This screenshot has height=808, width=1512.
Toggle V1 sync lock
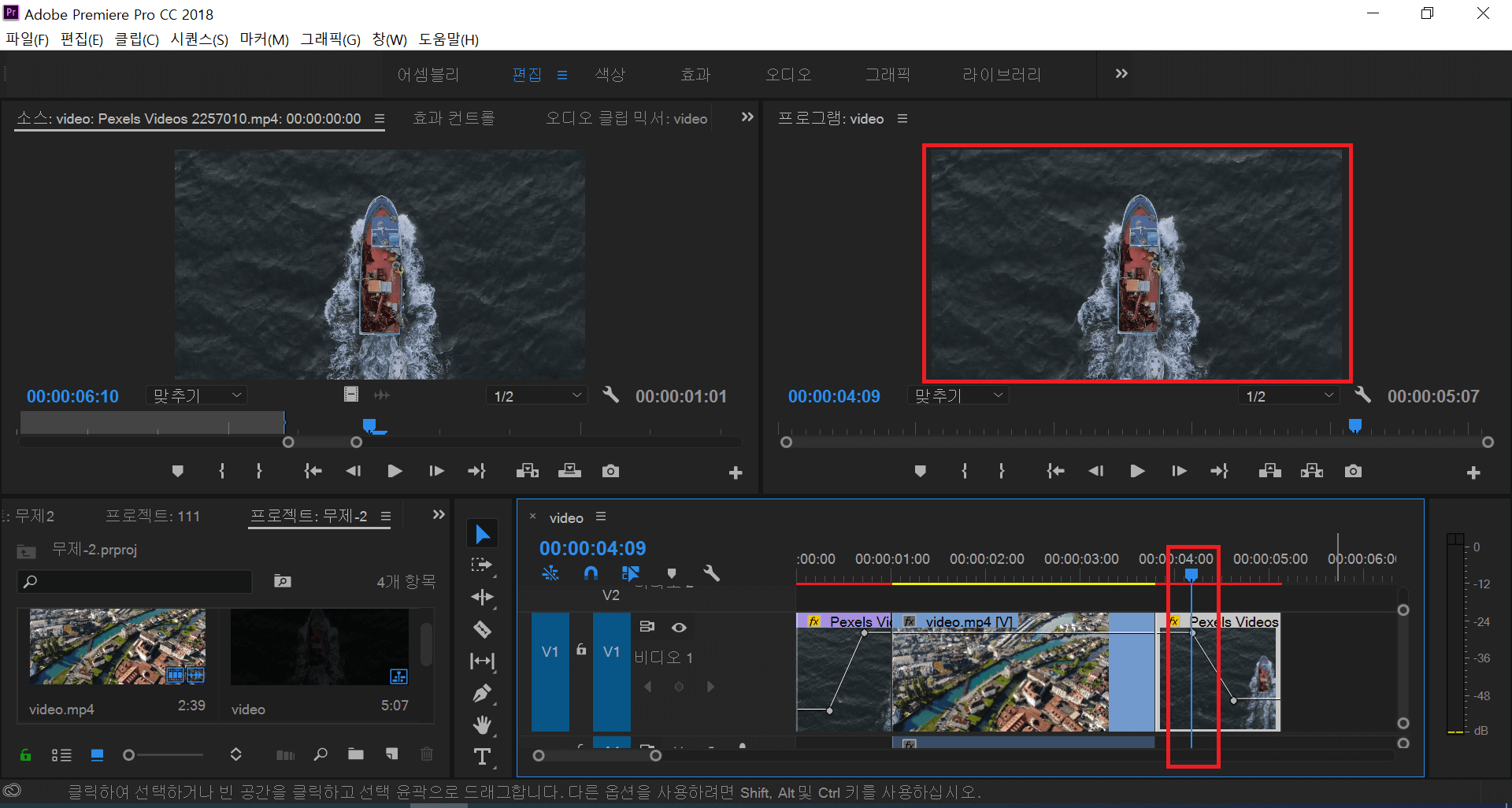(647, 627)
